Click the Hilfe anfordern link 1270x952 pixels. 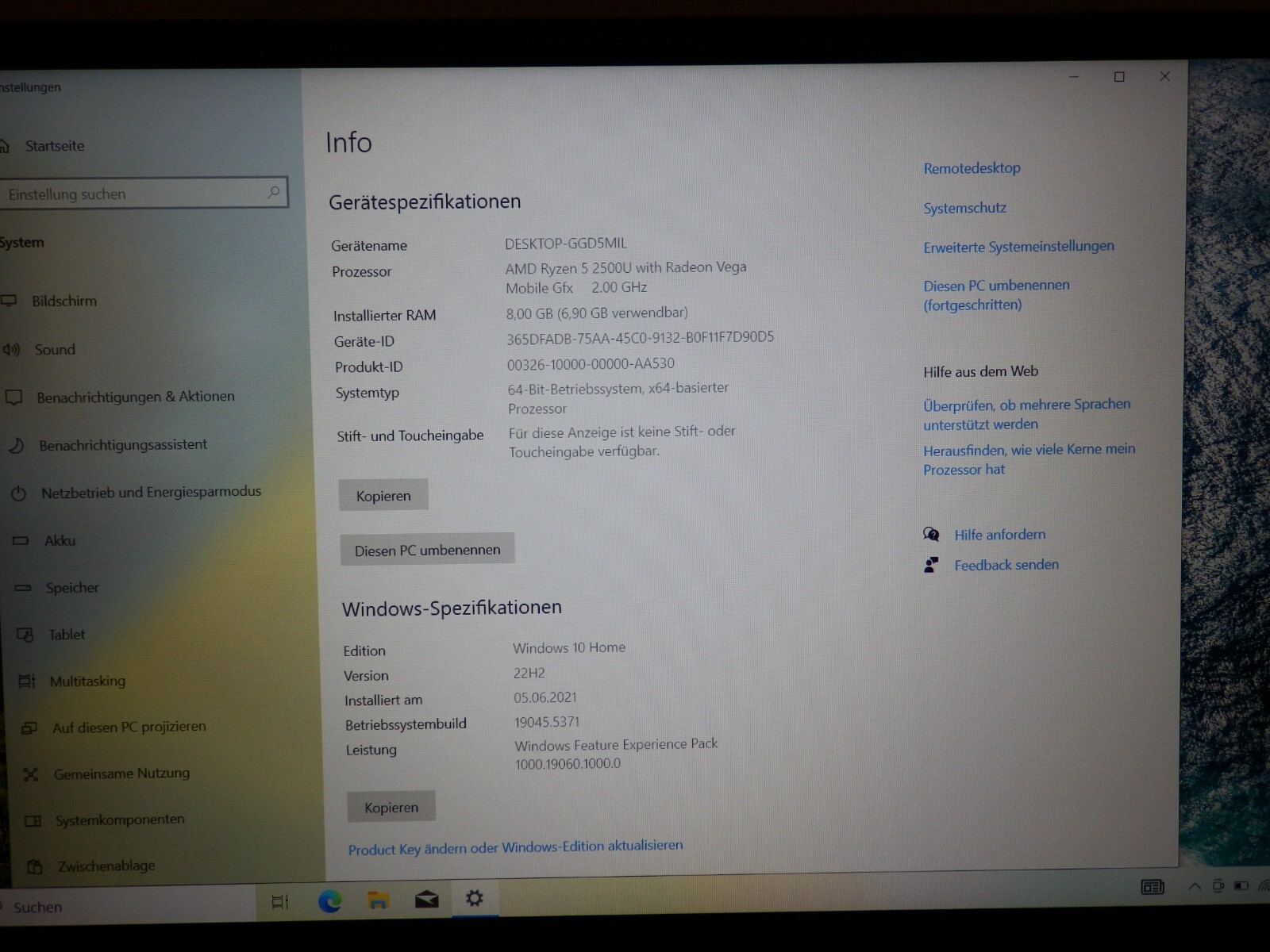click(x=999, y=535)
